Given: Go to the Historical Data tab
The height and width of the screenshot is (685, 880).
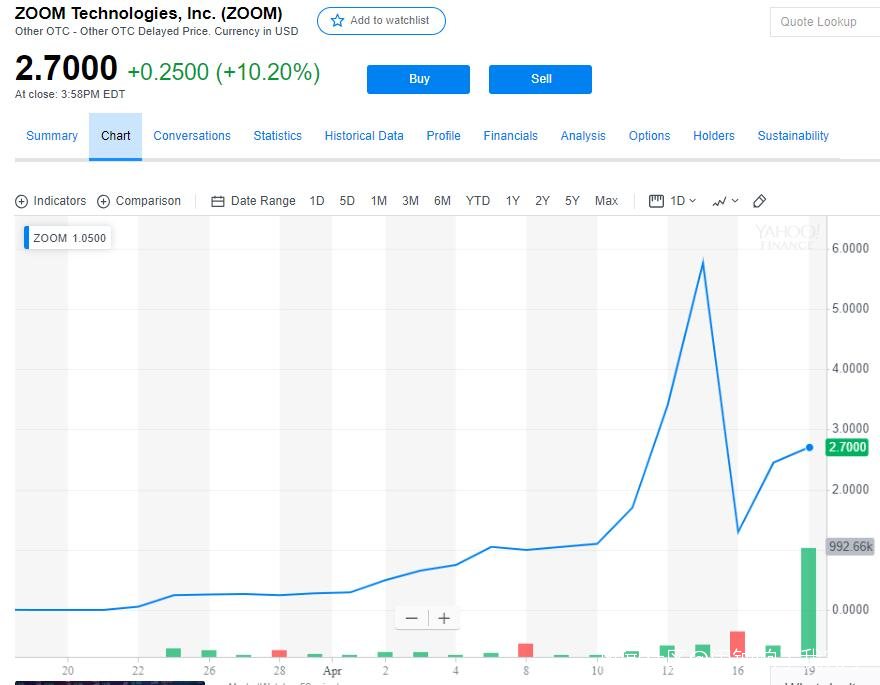Looking at the screenshot, I should click(x=364, y=136).
